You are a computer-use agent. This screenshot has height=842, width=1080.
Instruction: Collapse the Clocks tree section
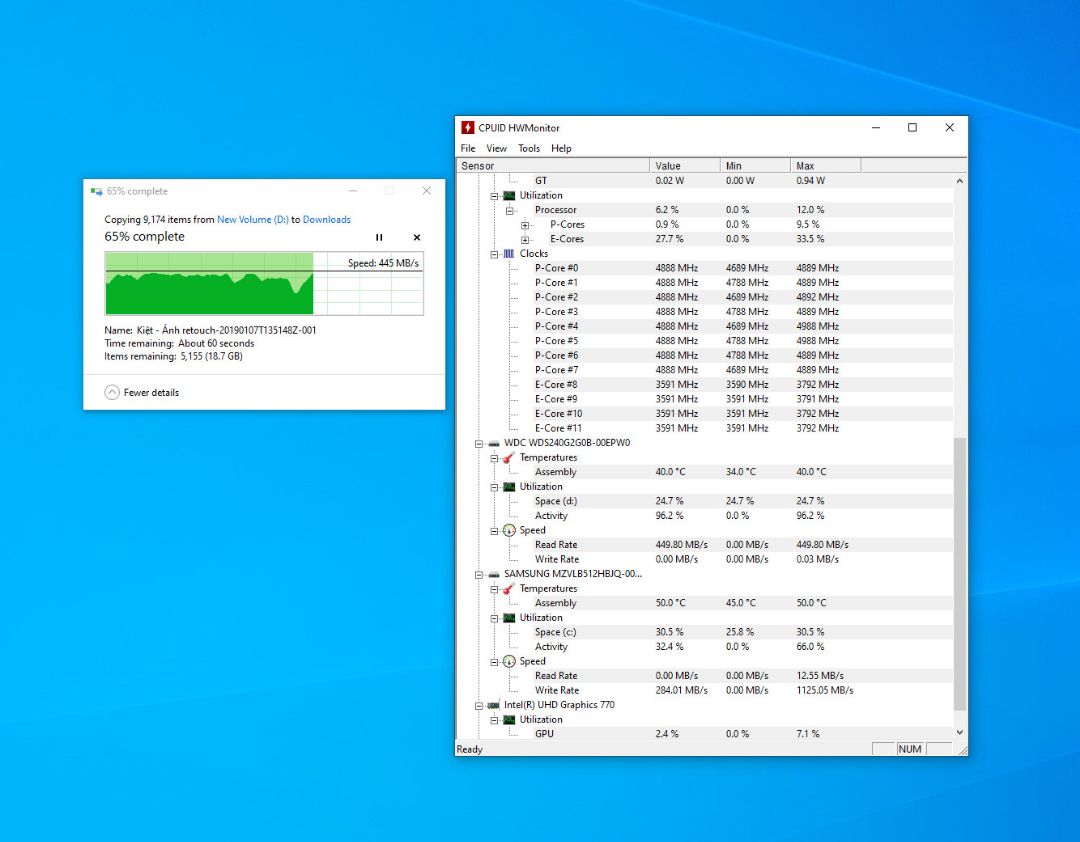[x=494, y=254]
